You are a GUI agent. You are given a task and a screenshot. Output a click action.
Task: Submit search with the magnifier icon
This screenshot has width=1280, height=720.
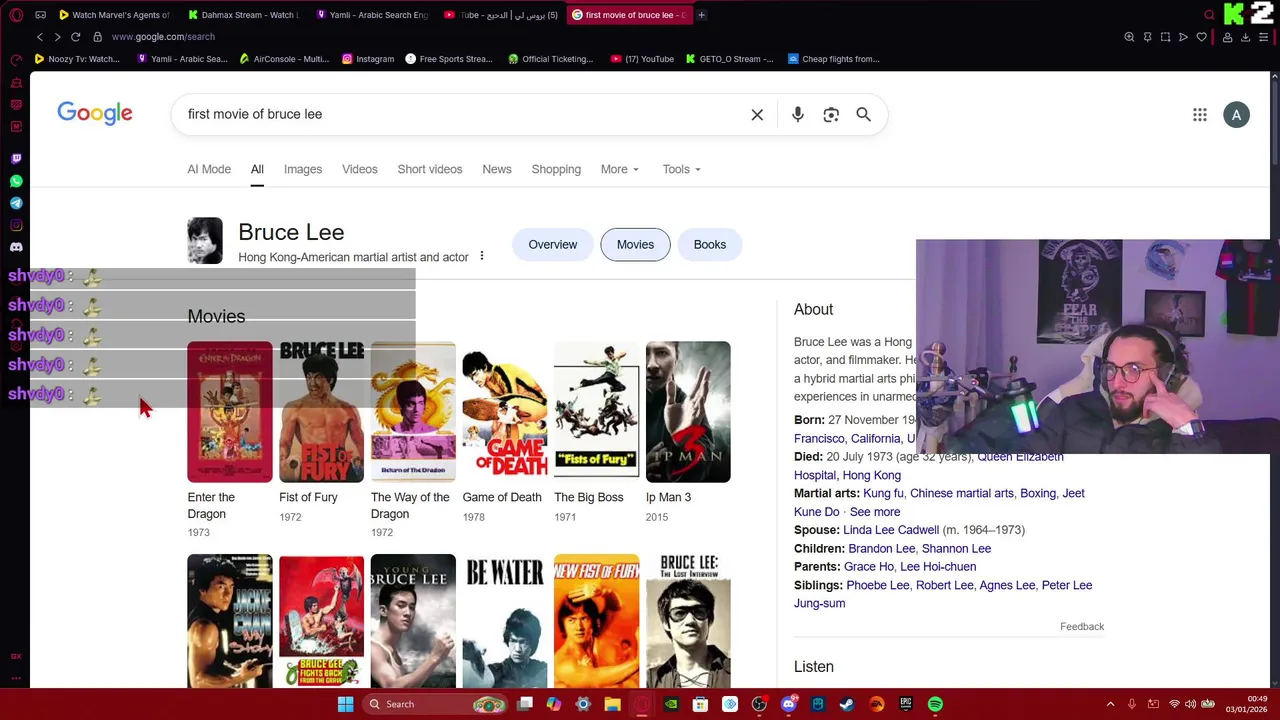[x=864, y=115]
